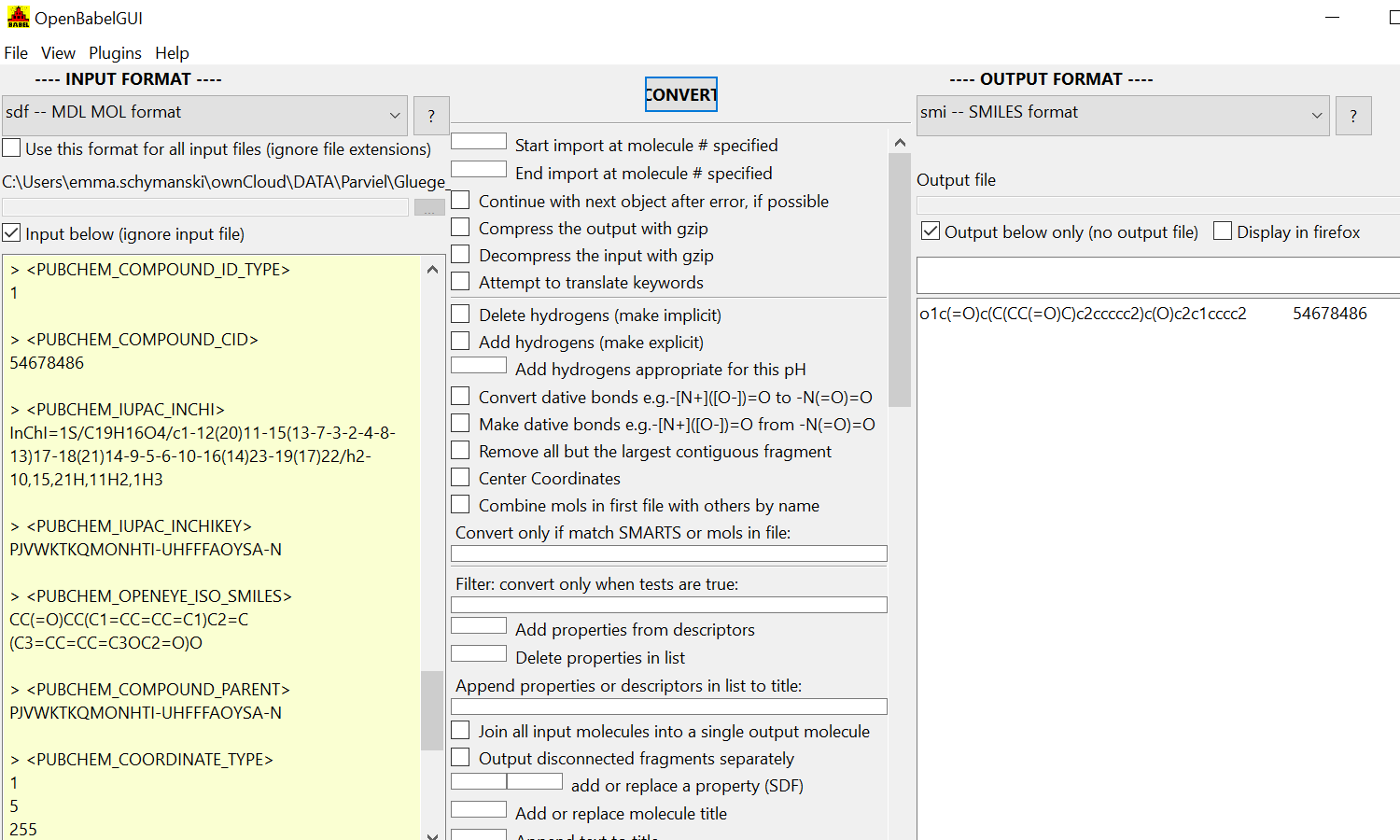Click the OpenBabelGUI app icon in title bar
The width and height of the screenshot is (1400, 840).
coord(18,17)
